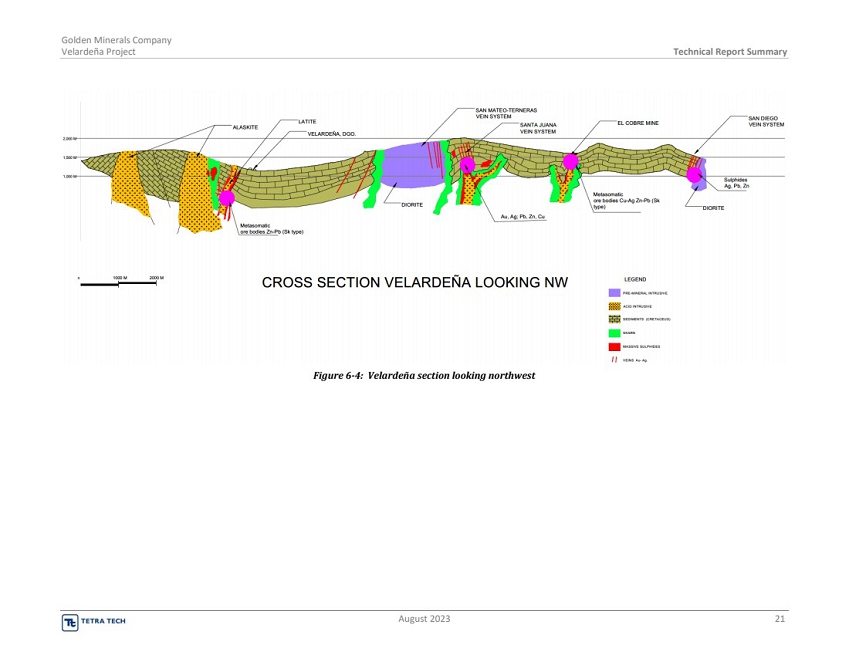Click the "Velardeña Project" header line
The image size is (849, 655).
pyautogui.click(x=99, y=52)
